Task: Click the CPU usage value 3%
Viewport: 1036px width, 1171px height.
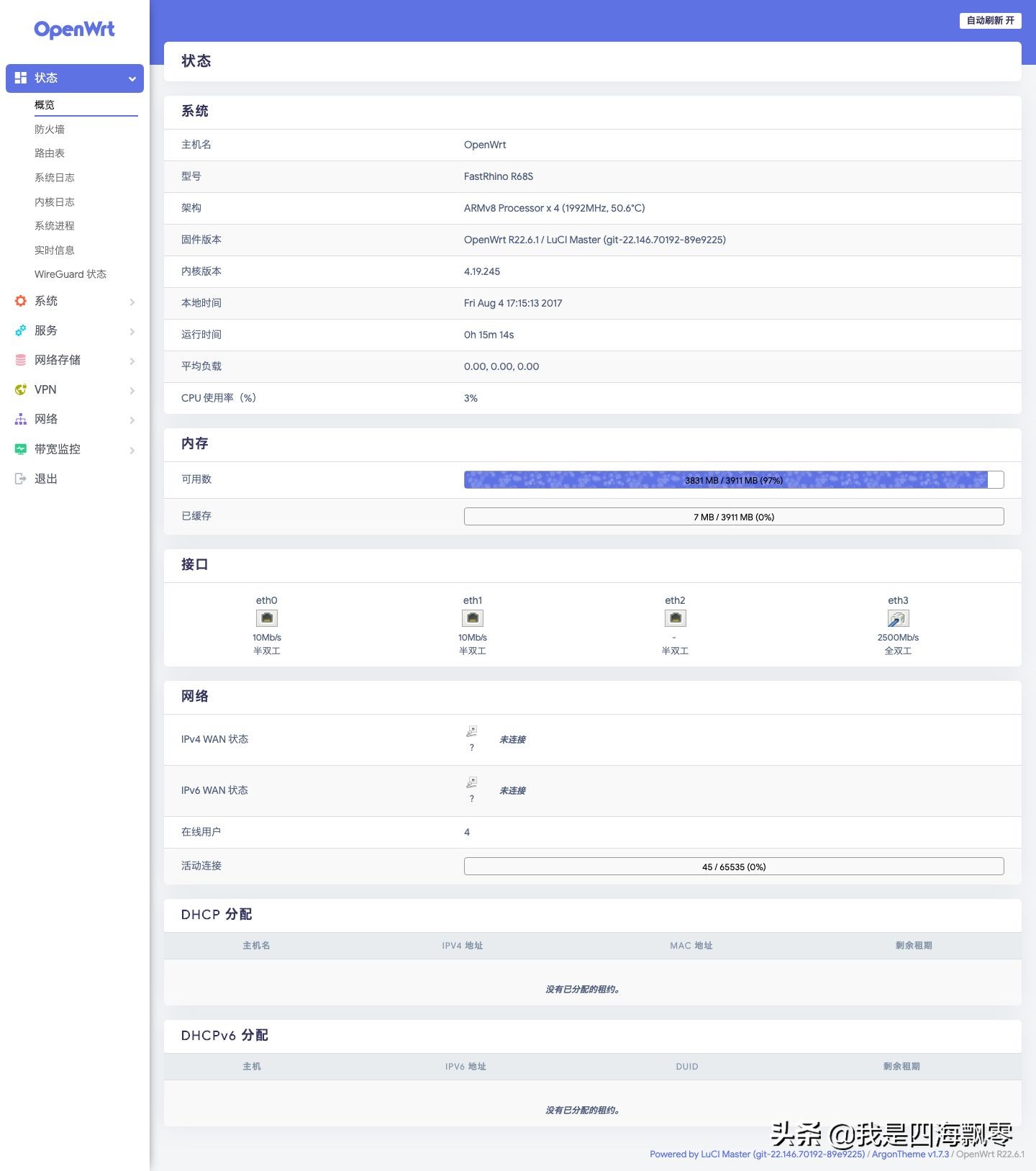Action: [x=471, y=398]
